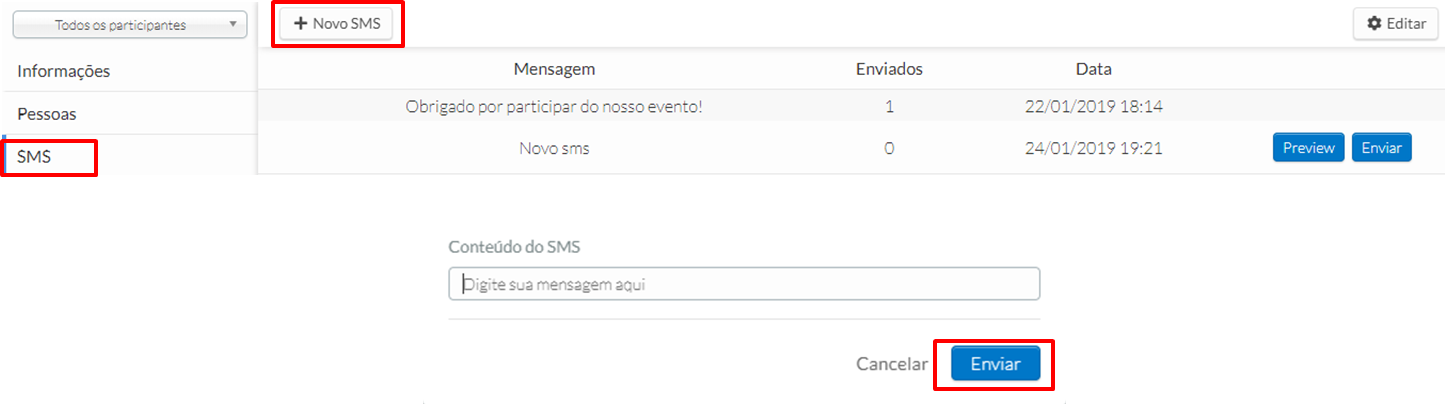The width and height of the screenshot is (1445, 404).
Task: Click the date 22/01/2019 18:14
Action: pos(1093,106)
